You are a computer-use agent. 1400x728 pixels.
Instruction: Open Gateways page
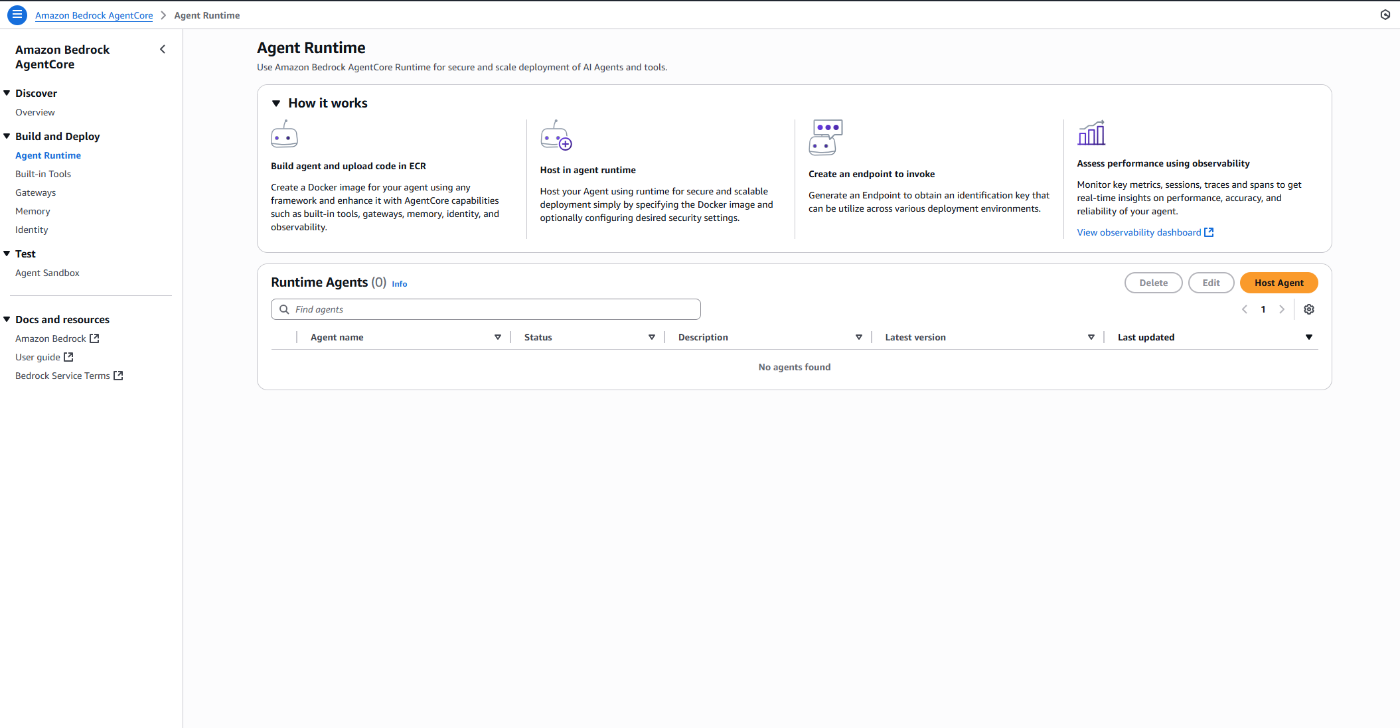click(x=36, y=193)
